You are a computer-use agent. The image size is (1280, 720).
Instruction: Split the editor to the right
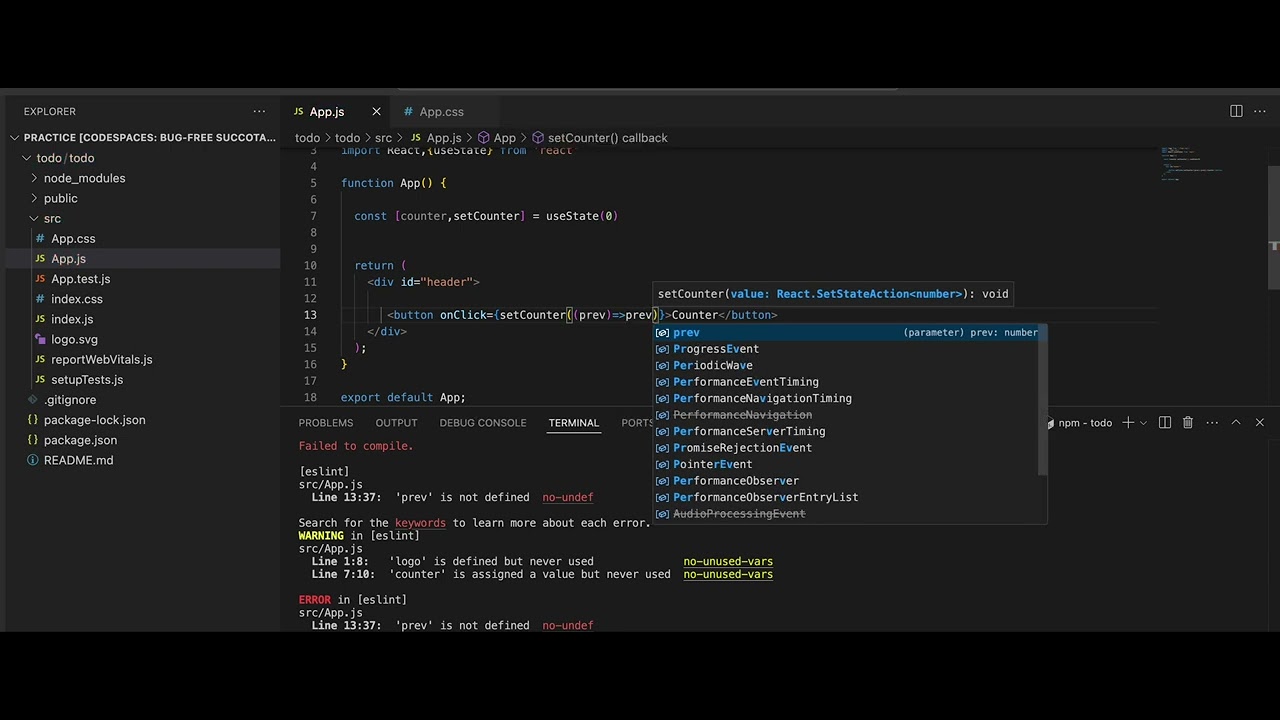tap(1236, 111)
